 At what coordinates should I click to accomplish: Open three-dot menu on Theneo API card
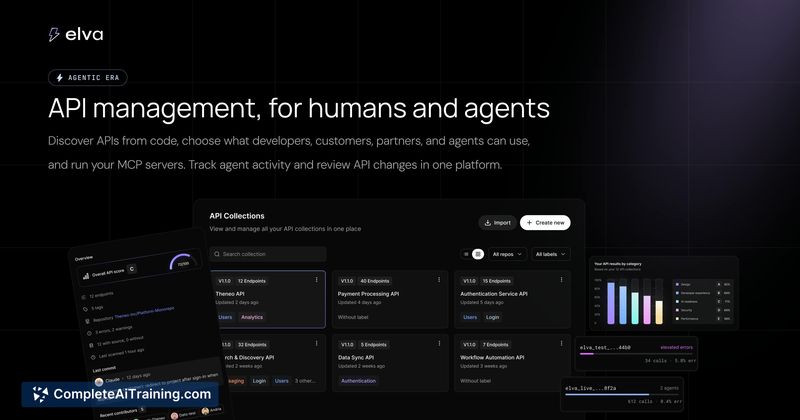[316, 280]
